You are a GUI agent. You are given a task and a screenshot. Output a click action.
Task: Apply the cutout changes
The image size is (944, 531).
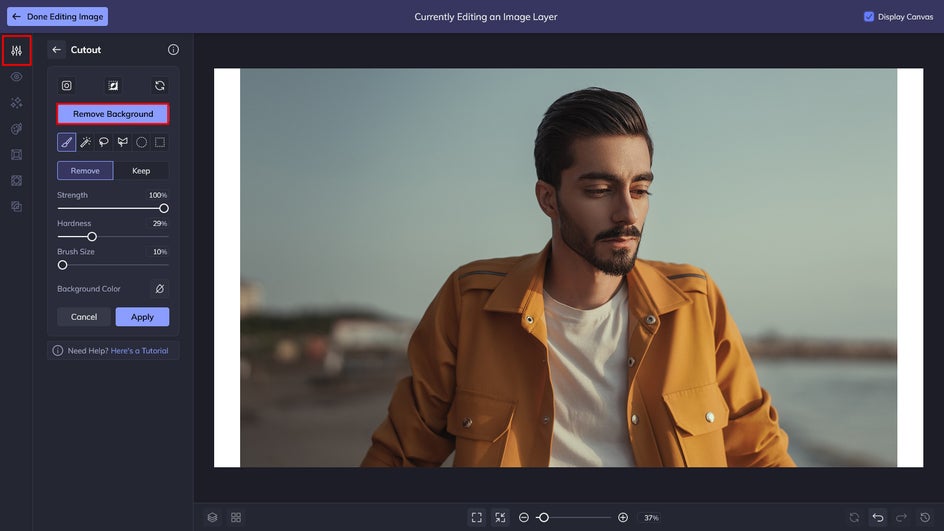142,317
